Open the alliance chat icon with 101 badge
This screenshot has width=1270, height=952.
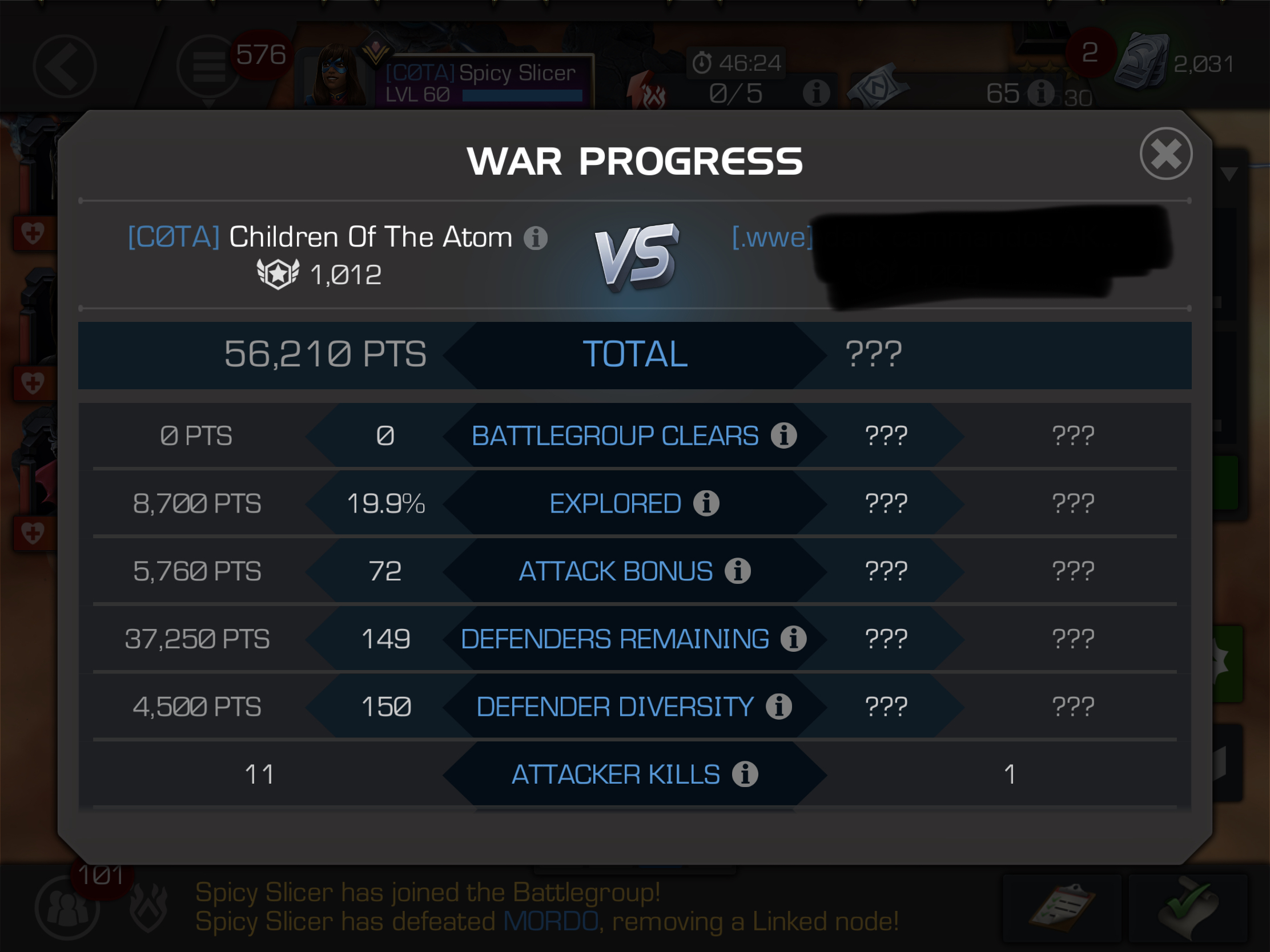[67, 908]
